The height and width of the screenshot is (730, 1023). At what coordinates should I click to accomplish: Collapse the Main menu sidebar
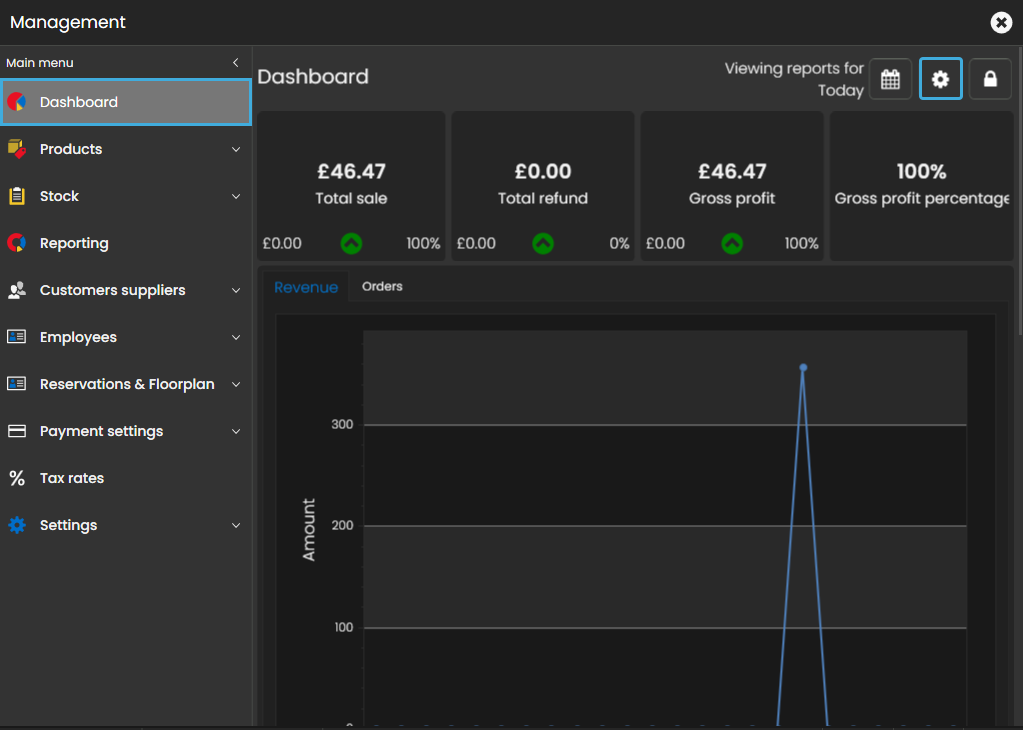(235, 63)
